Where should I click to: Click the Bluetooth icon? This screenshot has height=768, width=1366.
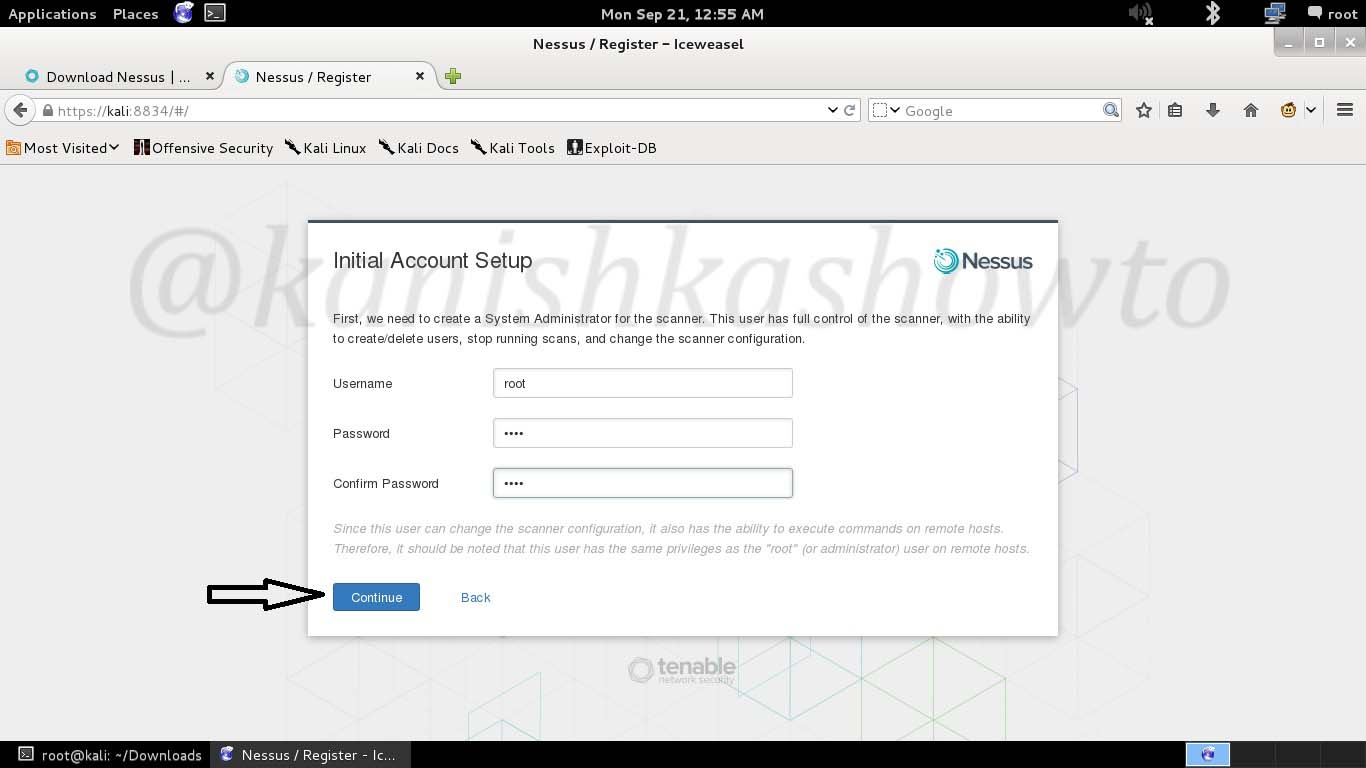(1213, 13)
